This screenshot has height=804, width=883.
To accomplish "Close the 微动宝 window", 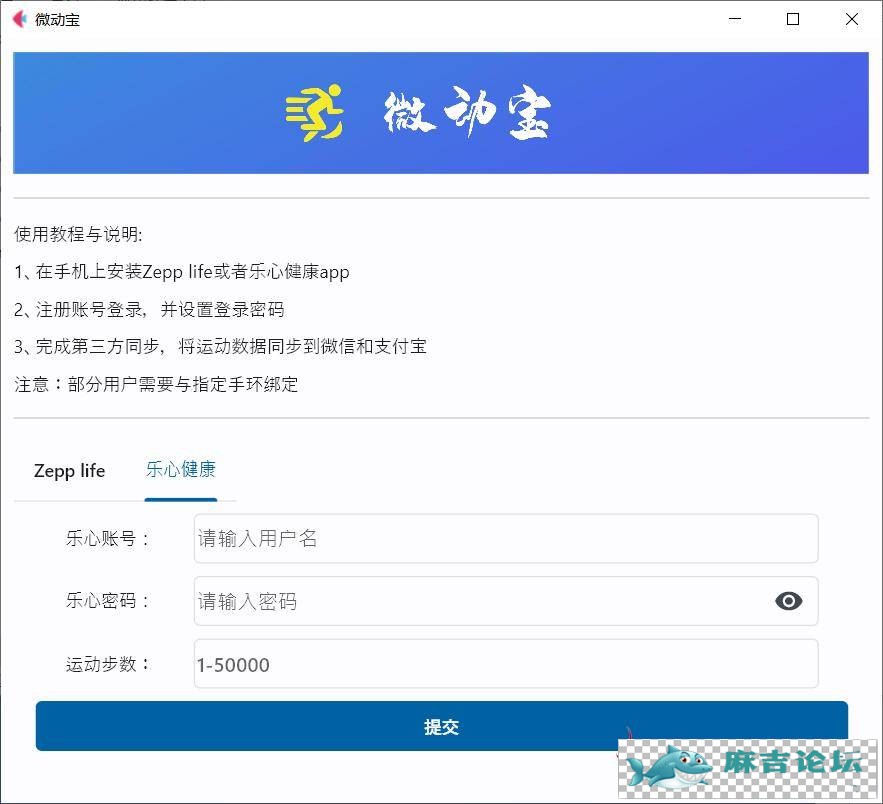I will 851,19.
